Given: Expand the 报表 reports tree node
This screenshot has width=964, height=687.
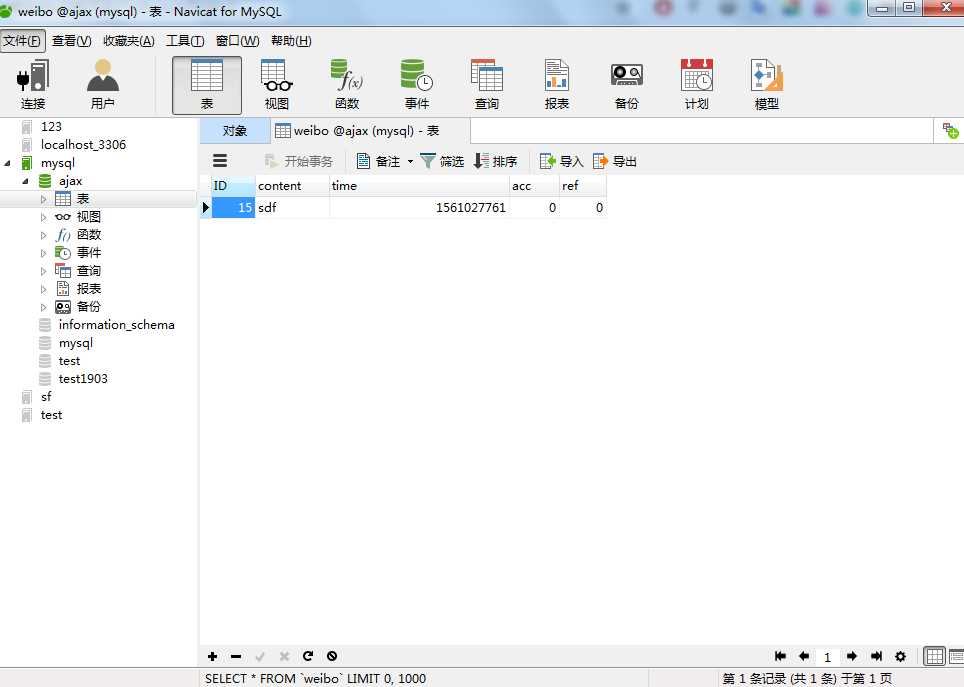Looking at the screenshot, I should tap(43, 288).
